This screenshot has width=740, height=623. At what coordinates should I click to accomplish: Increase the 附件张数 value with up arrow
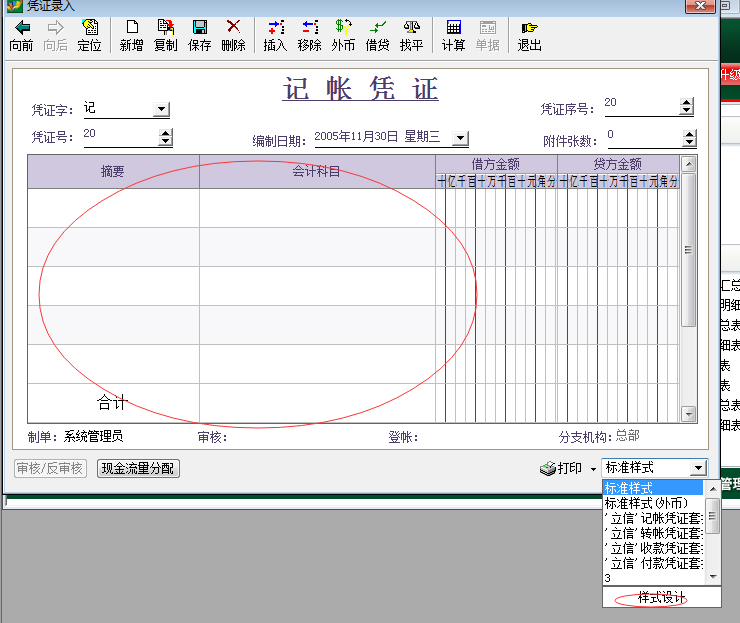click(687, 133)
